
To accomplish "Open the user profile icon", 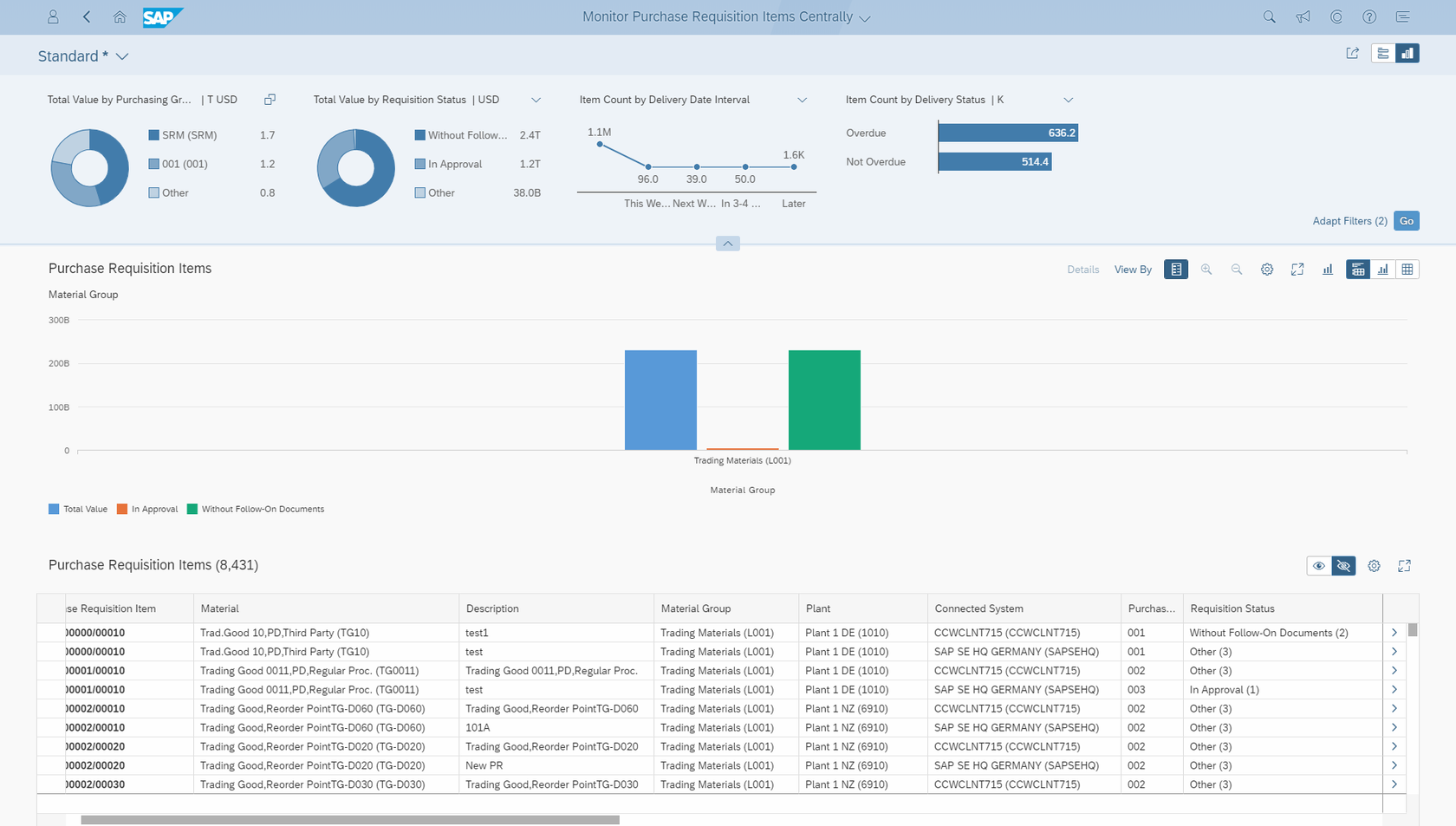I will [x=53, y=16].
